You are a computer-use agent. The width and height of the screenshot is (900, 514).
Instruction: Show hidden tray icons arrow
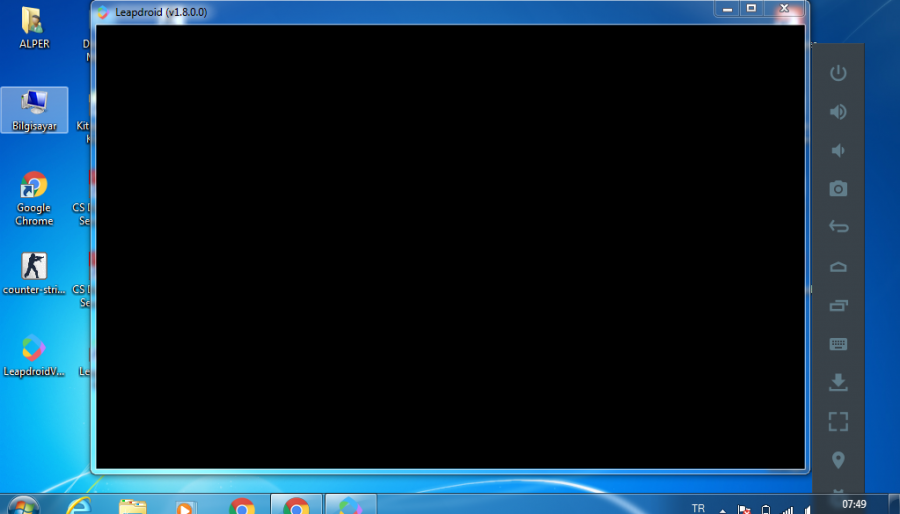723,509
